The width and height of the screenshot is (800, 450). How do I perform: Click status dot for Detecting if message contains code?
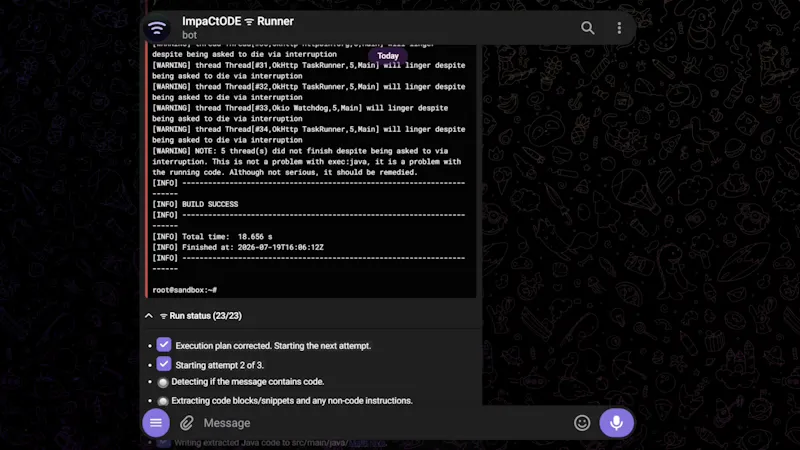click(x=163, y=382)
